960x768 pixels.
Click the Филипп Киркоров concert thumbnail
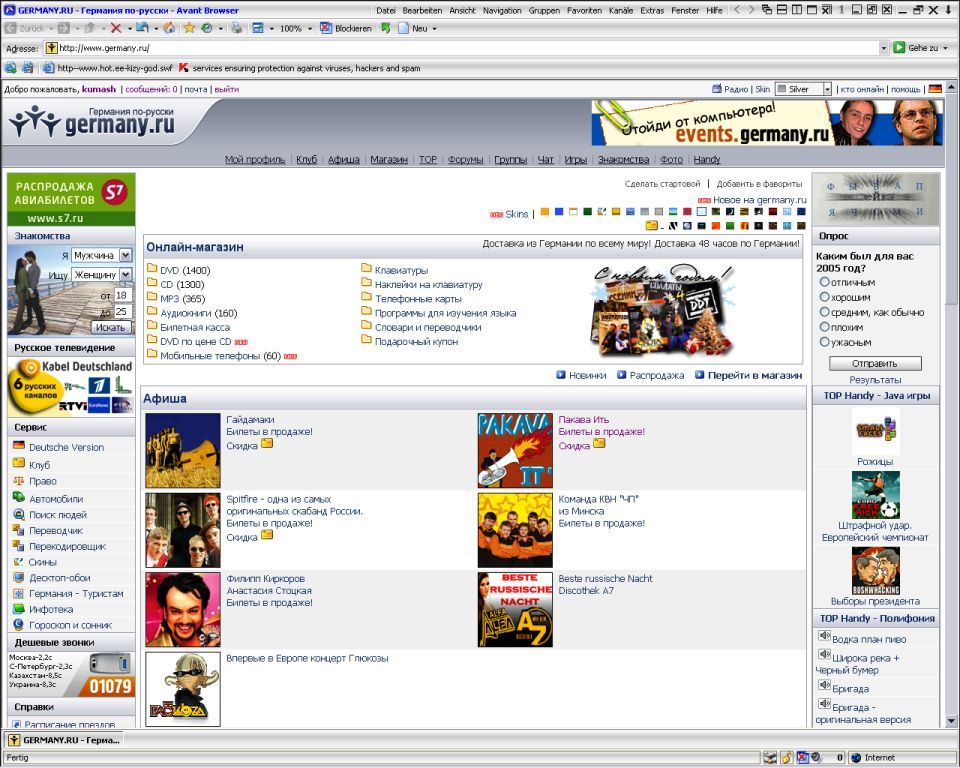(183, 609)
